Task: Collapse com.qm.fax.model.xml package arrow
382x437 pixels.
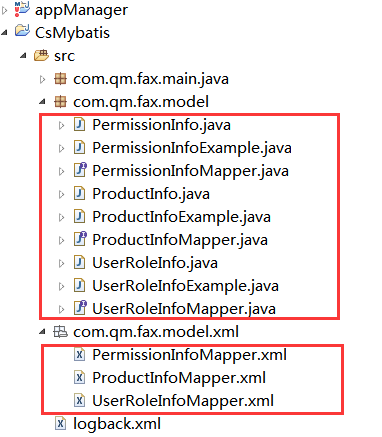Action: click(x=42, y=332)
